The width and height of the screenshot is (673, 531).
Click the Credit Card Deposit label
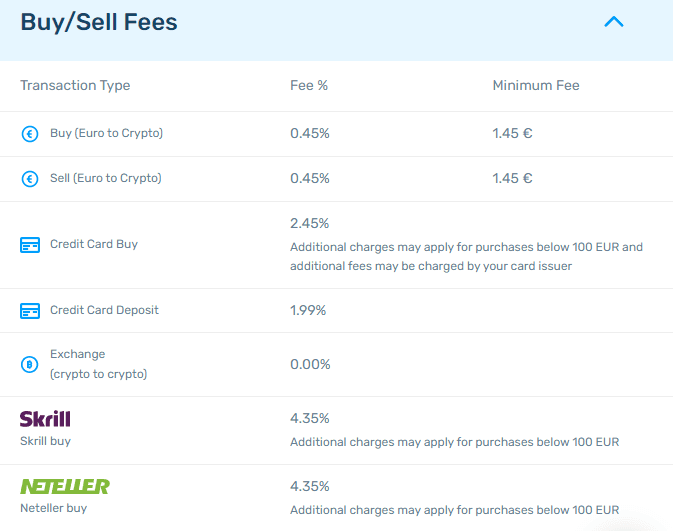coord(104,310)
